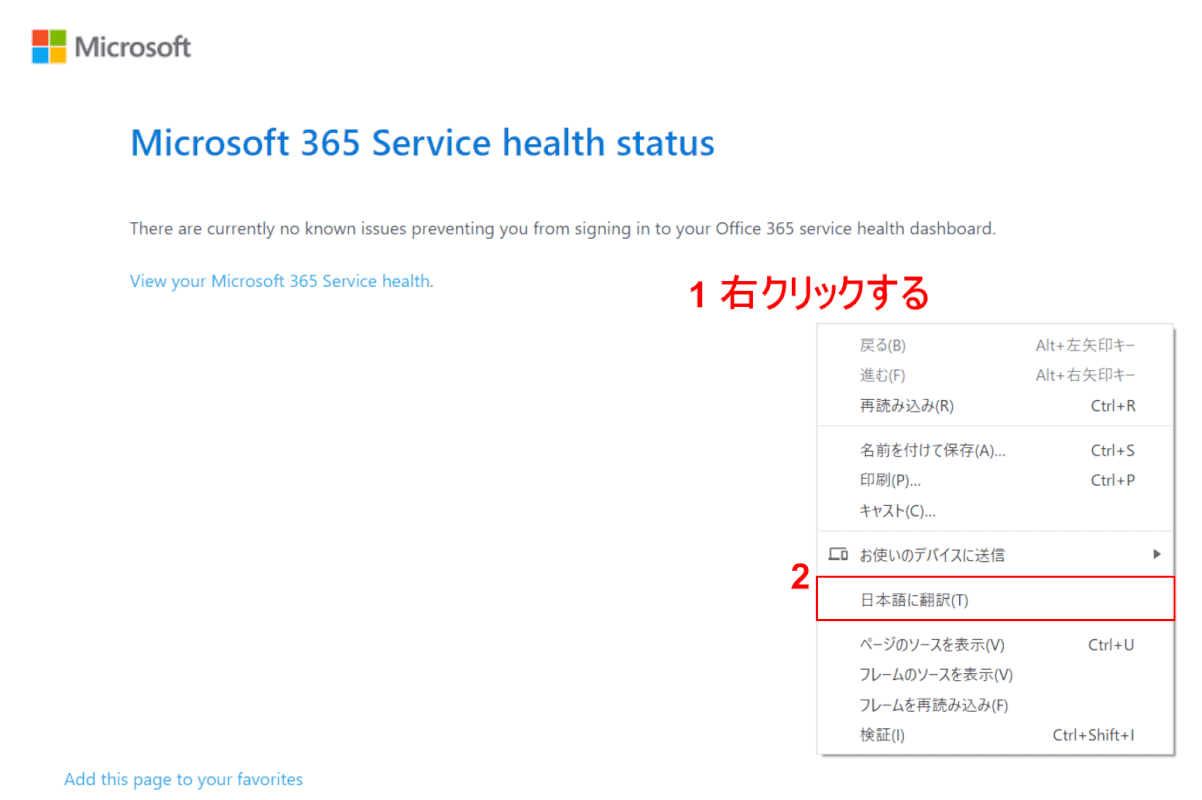The height and width of the screenshot is (800, 1202).
Task: Expand お使いのデバイスに送信 submenu arrow
Action: (x=1157, y=554)
